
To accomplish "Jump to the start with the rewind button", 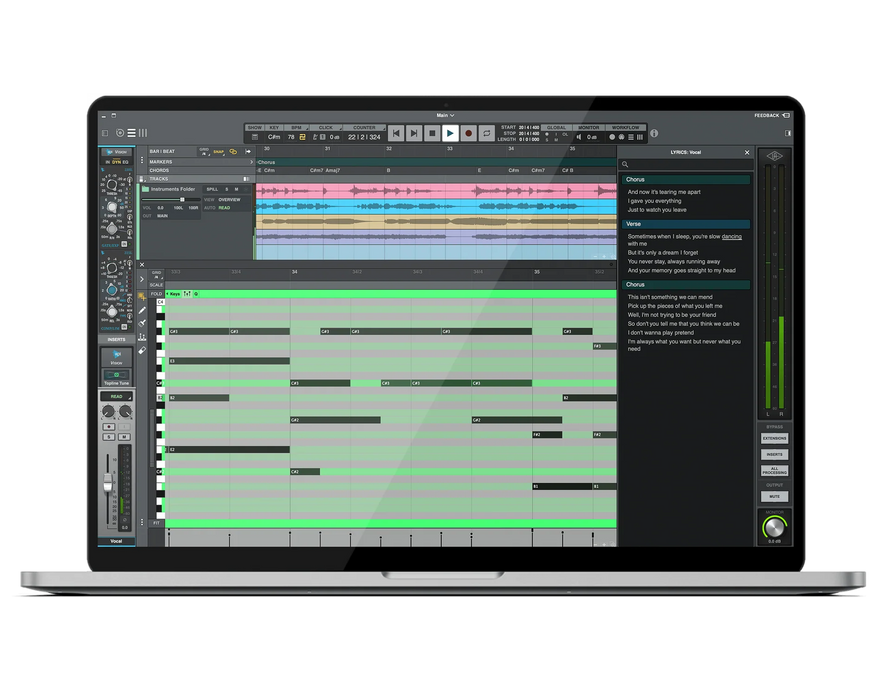I will click(x=396, y=133).
